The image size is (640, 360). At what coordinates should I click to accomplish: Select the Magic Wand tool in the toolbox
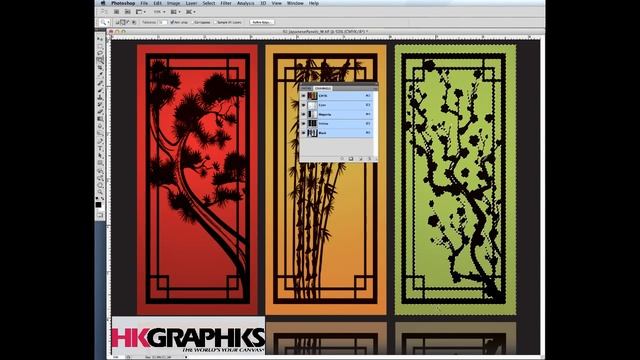pos(100,60)
